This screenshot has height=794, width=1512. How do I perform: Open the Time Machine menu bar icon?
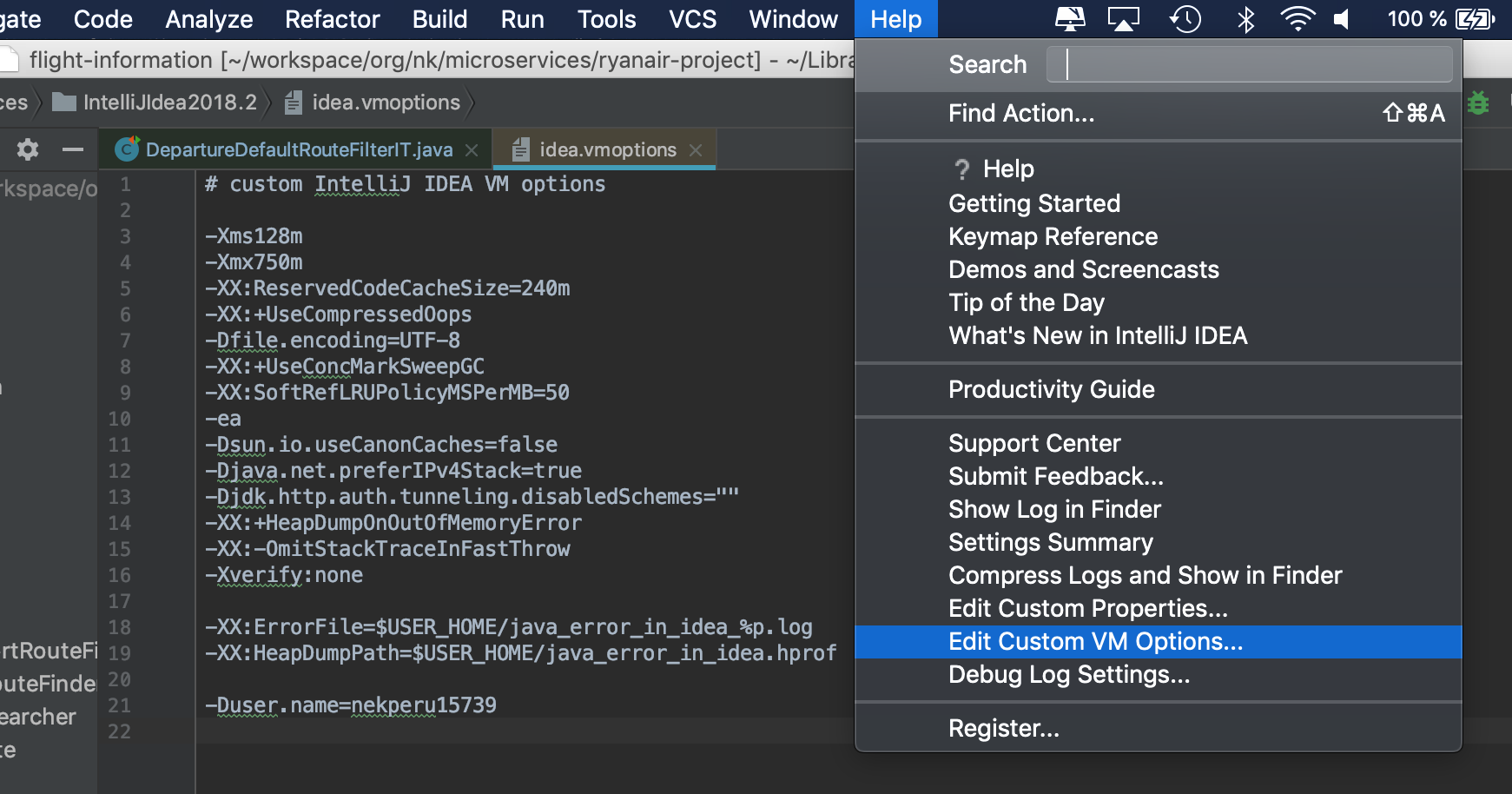point(1185,19)
